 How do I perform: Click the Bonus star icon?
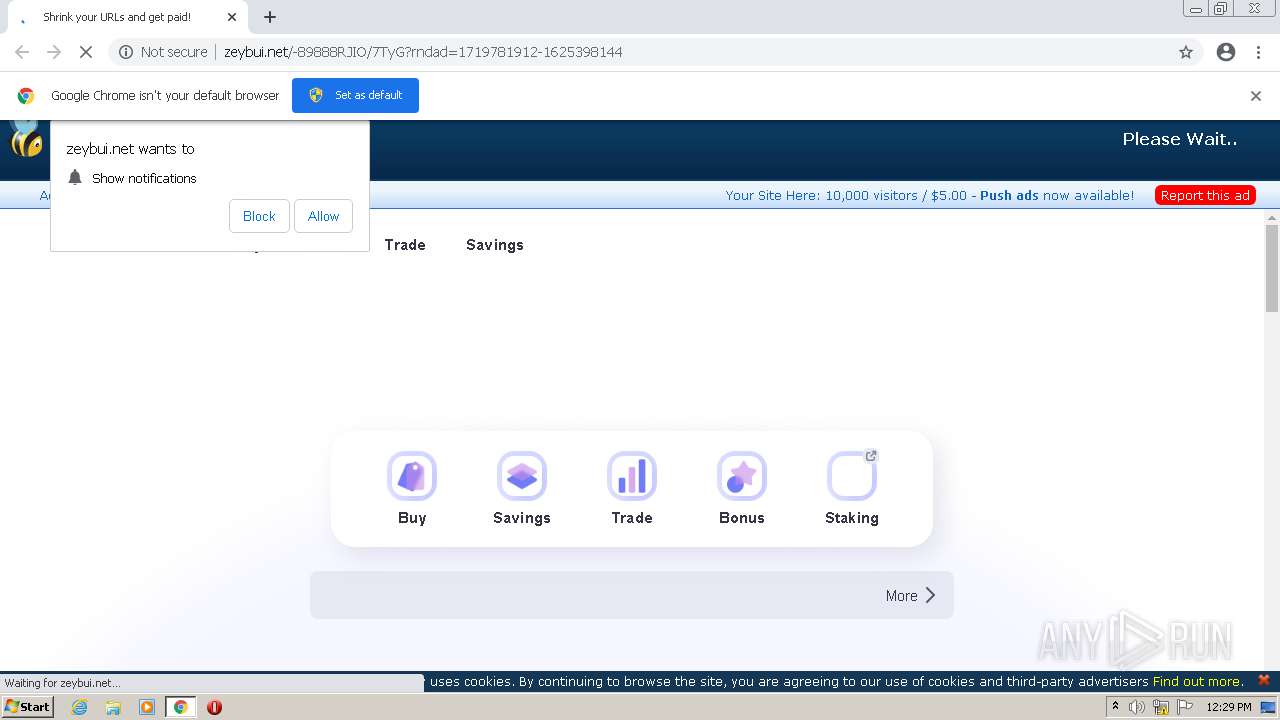coord(742,476)
